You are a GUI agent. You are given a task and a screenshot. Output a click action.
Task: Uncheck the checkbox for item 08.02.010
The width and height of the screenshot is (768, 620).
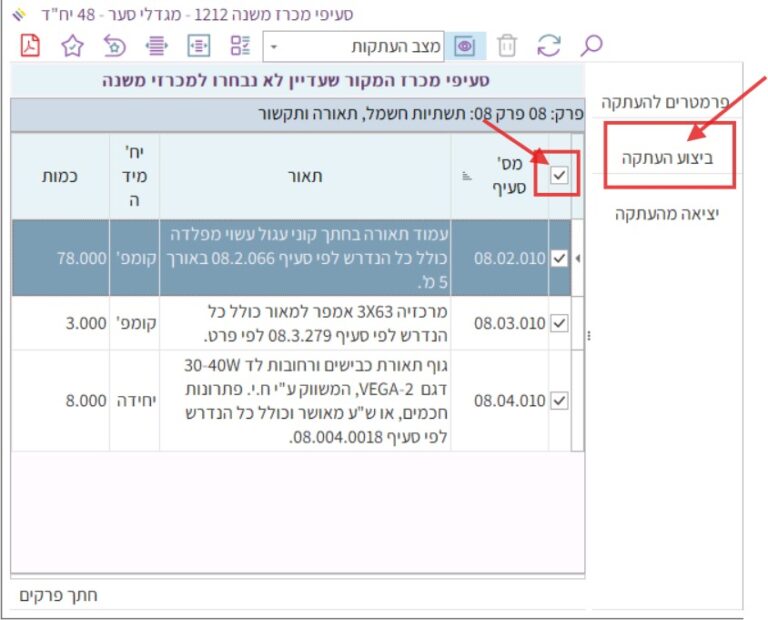pyautogui.click(x=559, y=258)
